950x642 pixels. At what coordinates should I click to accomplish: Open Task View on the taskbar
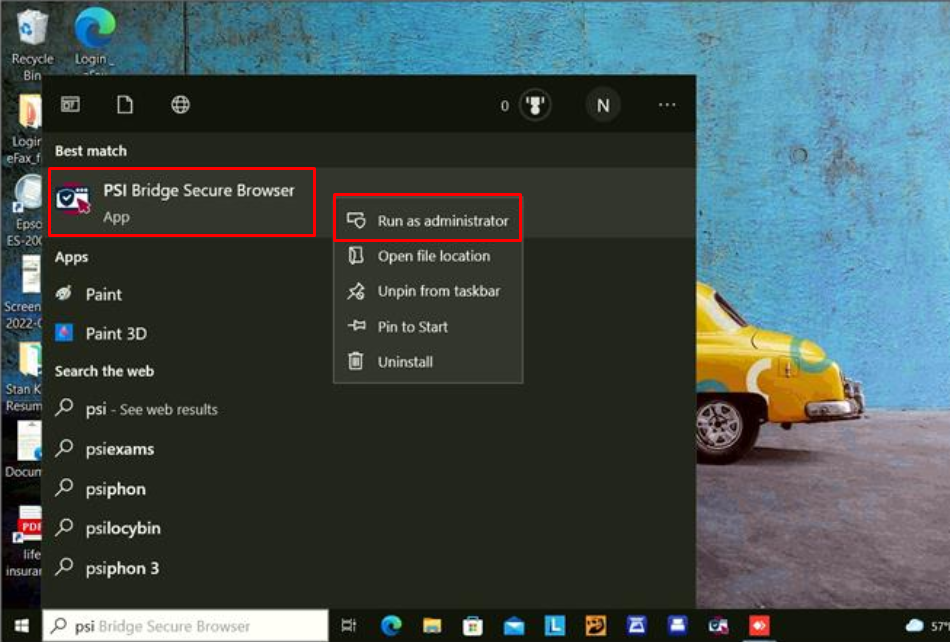coord(349,626)
